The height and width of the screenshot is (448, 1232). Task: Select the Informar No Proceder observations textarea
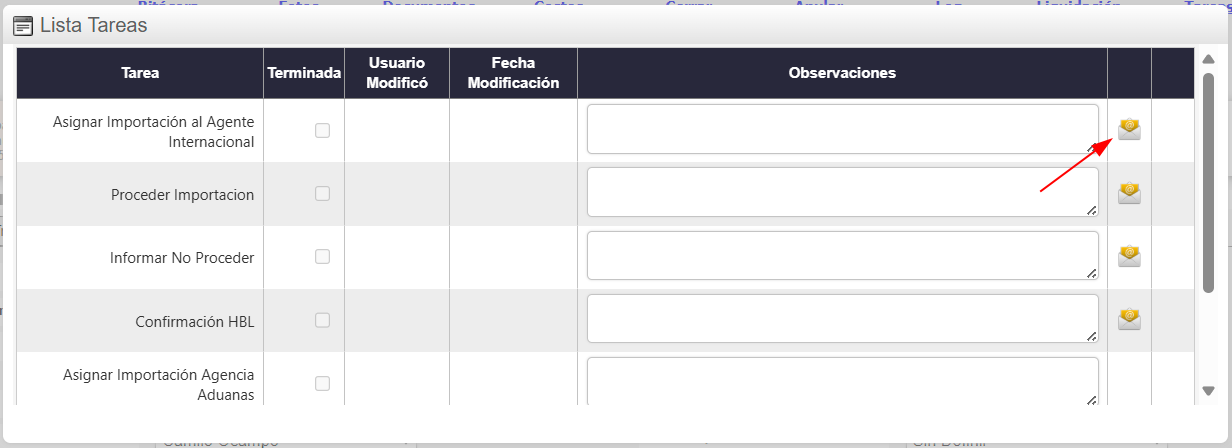(x=842, y=256)
